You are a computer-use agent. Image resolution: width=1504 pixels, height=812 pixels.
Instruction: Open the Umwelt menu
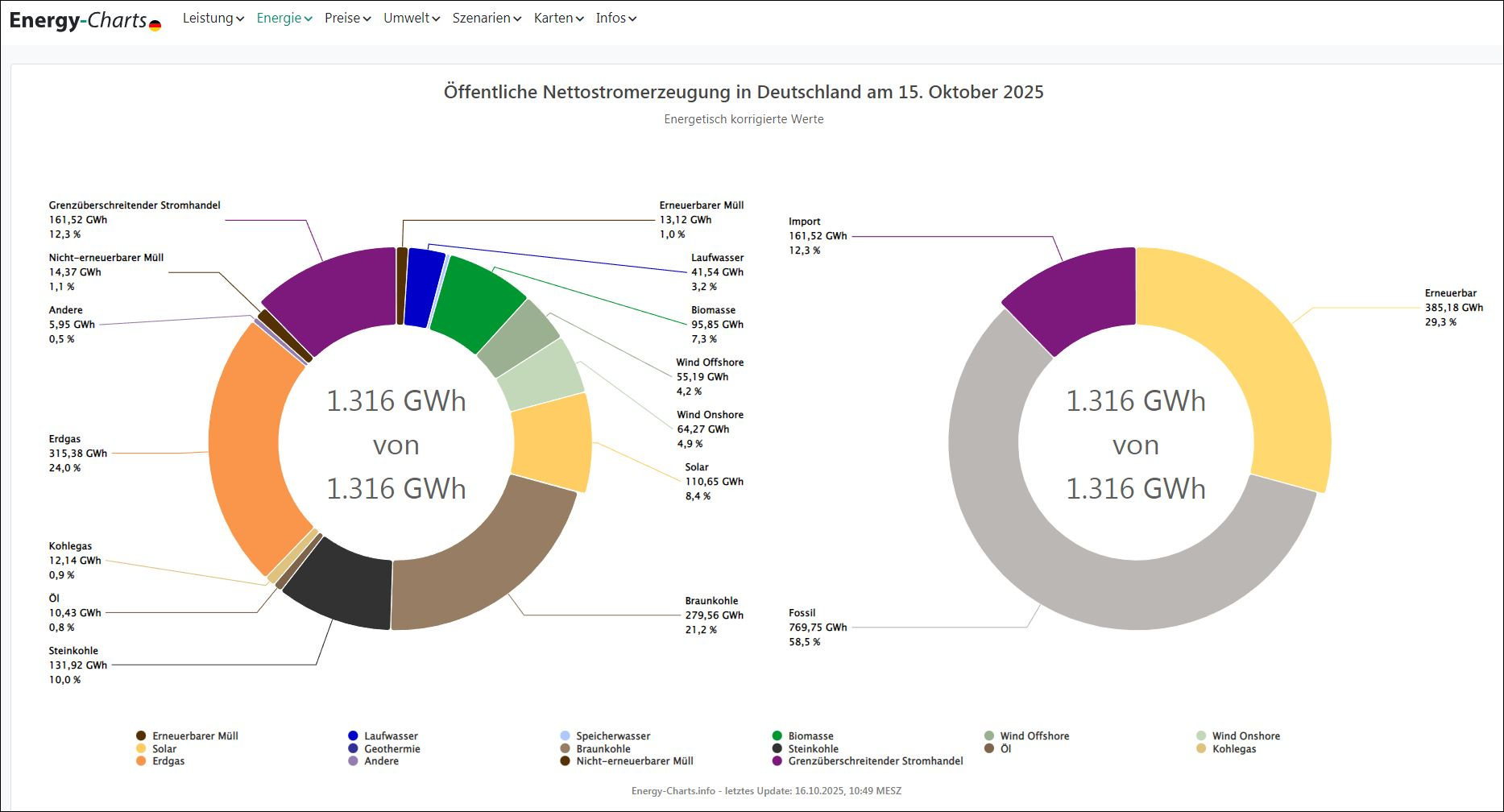click(x=411, y=18)
